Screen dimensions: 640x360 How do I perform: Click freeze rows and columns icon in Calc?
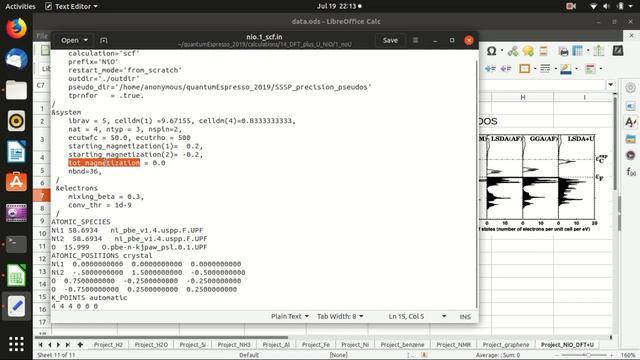coord(578,51)
